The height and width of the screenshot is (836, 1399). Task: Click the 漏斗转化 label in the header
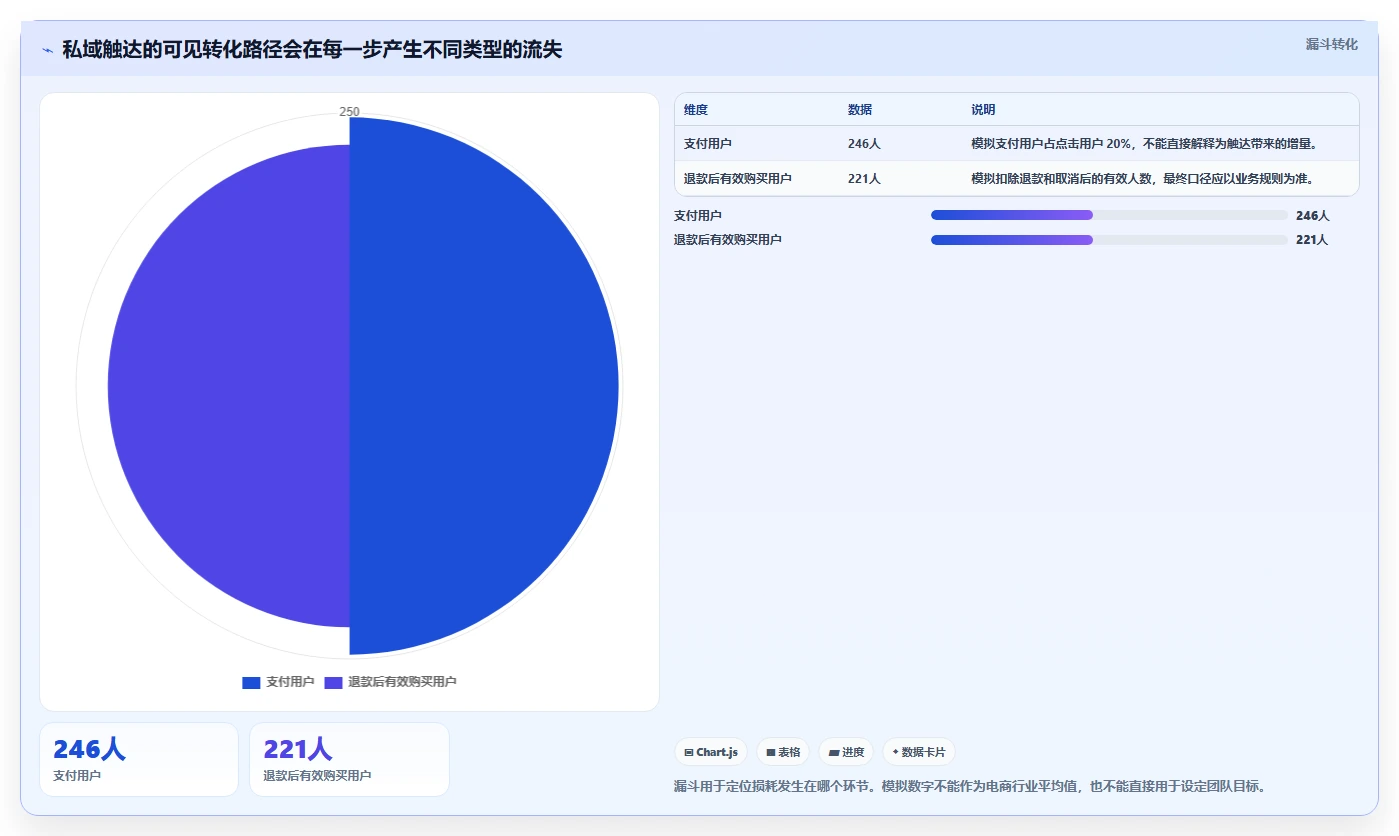(1331, 44)
